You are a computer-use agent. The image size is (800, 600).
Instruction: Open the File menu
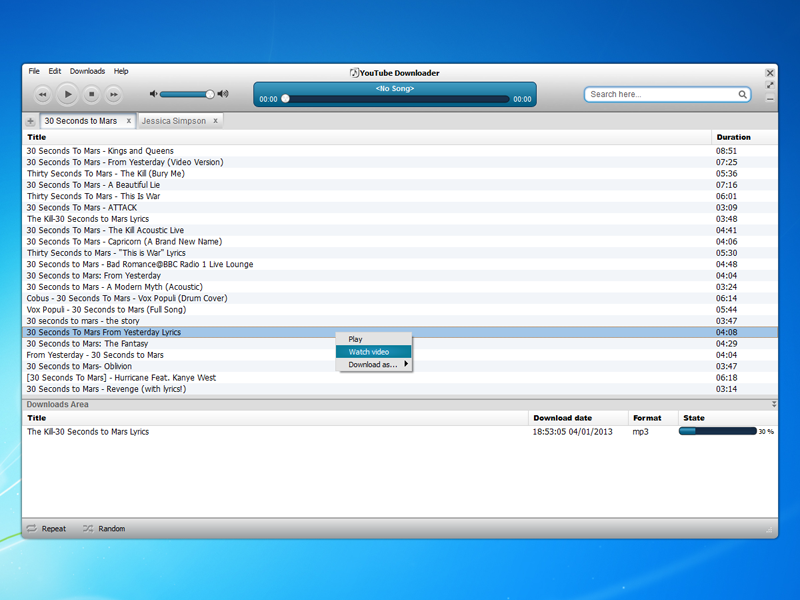pos(34,71)
